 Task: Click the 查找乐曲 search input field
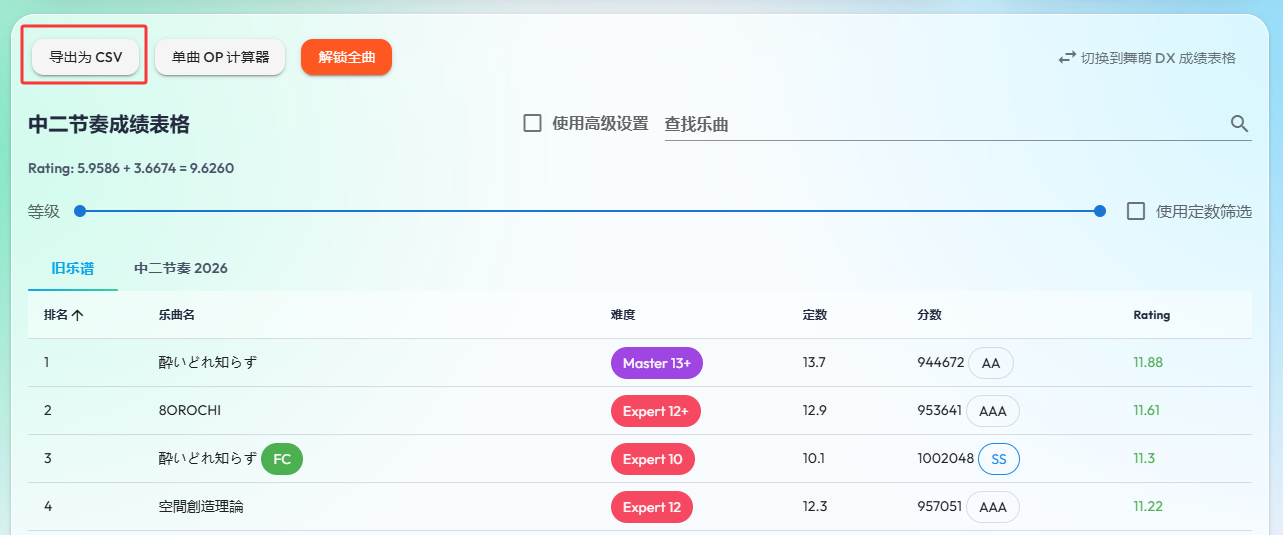(945, 124)
